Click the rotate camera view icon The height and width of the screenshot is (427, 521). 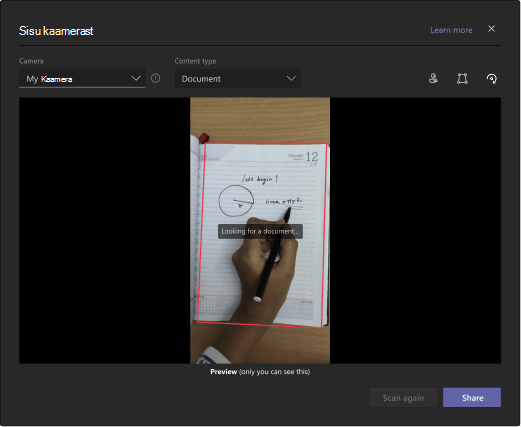(x=492, y=79)
